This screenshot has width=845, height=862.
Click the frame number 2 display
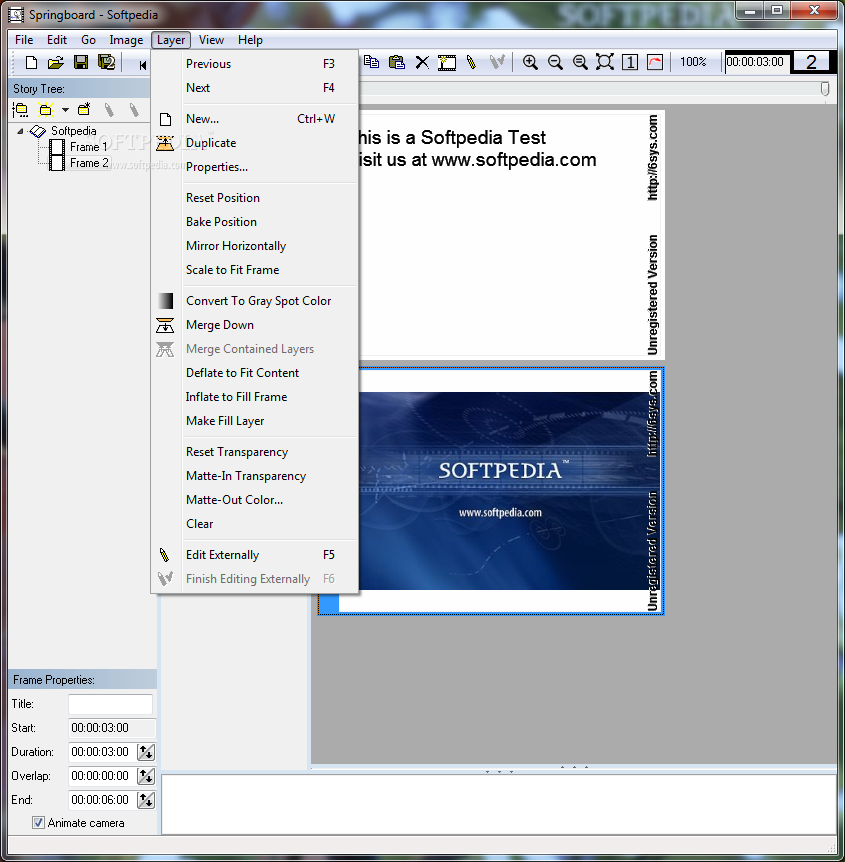[810, 62]
